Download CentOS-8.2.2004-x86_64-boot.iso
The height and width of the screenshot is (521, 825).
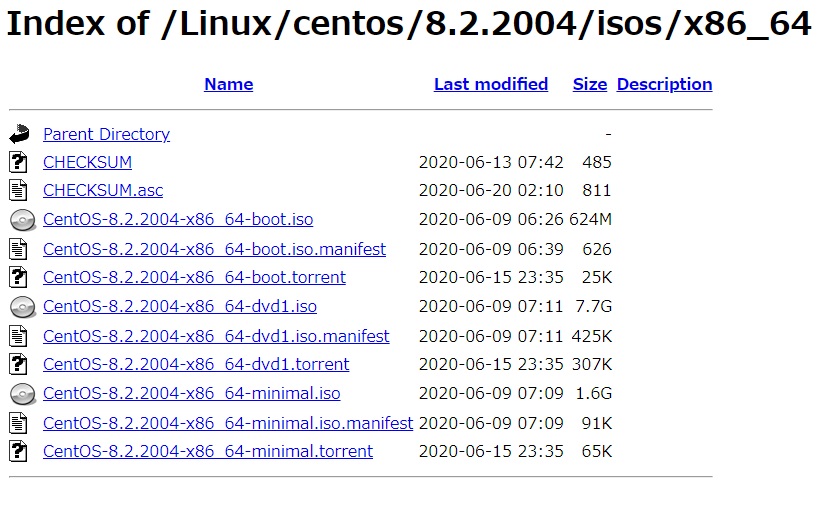tap(178, 219)
